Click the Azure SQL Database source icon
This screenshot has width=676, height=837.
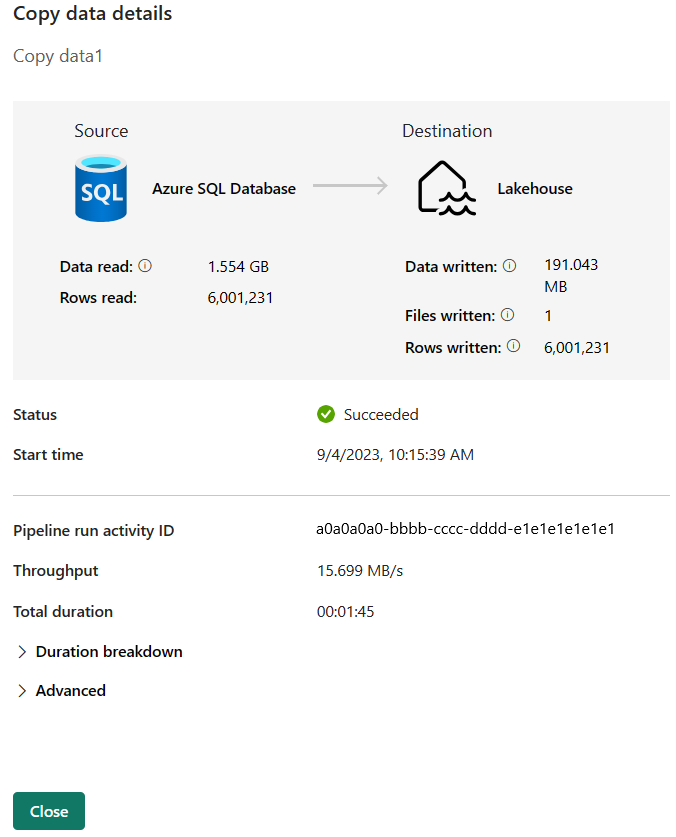[x=101, y=188]
